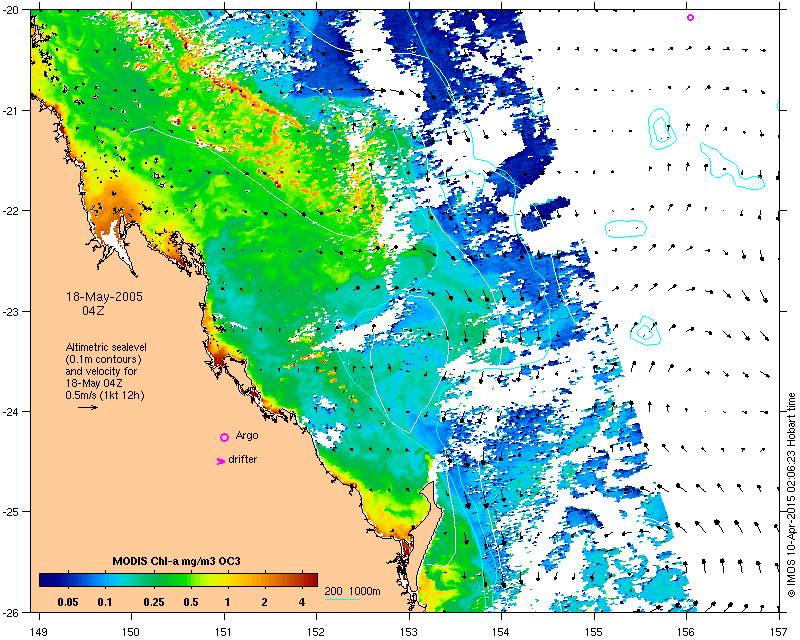800x640 pixels.
Task: Click the magenta Argo circle in the legend
Action: coord(224,437)
